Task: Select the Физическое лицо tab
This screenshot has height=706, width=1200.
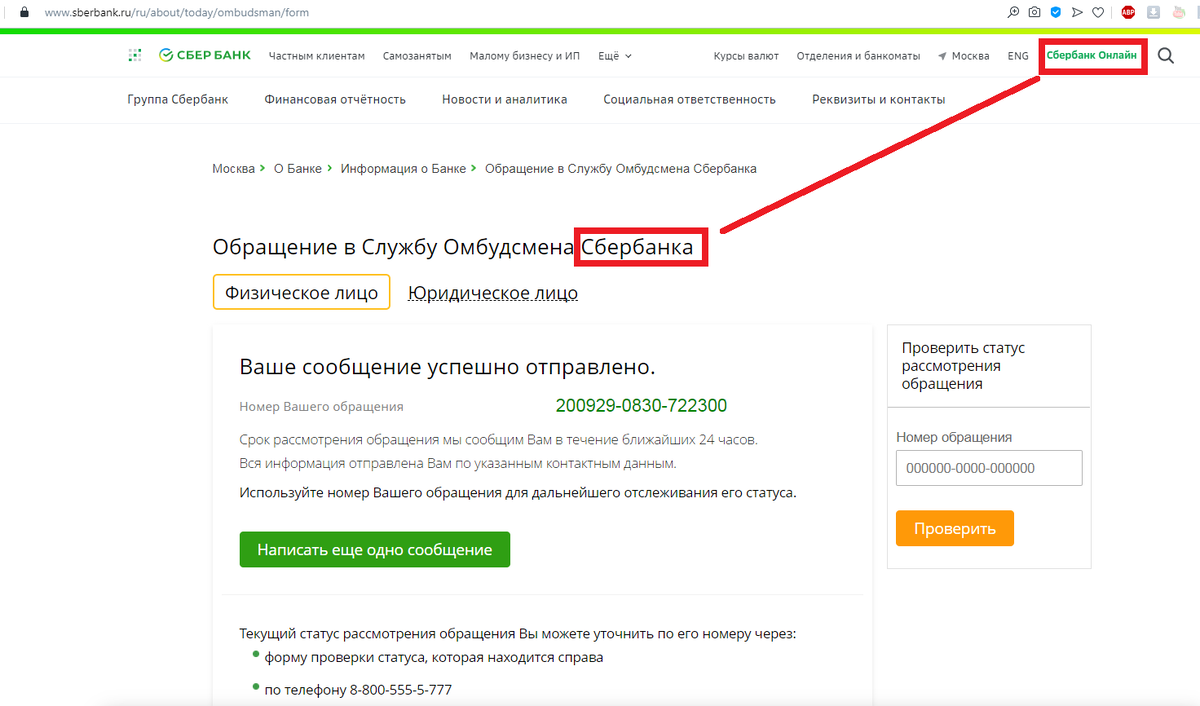Action: pyautogui.click(x=301, y=291)
